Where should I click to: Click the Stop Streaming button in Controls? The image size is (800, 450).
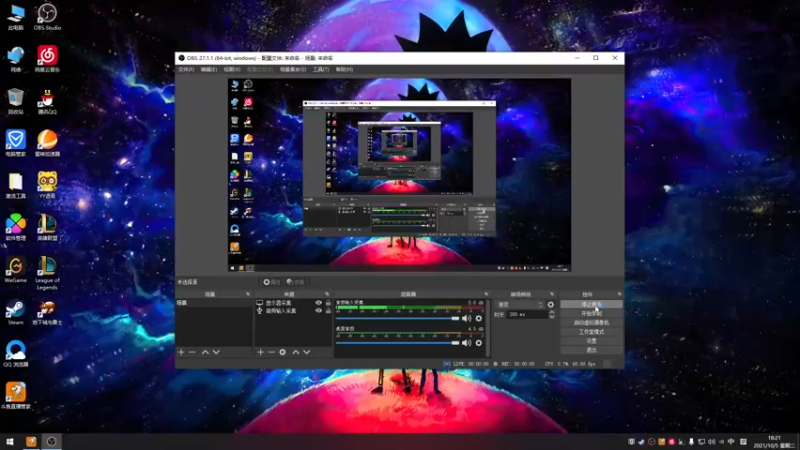[x=591, y=305]
